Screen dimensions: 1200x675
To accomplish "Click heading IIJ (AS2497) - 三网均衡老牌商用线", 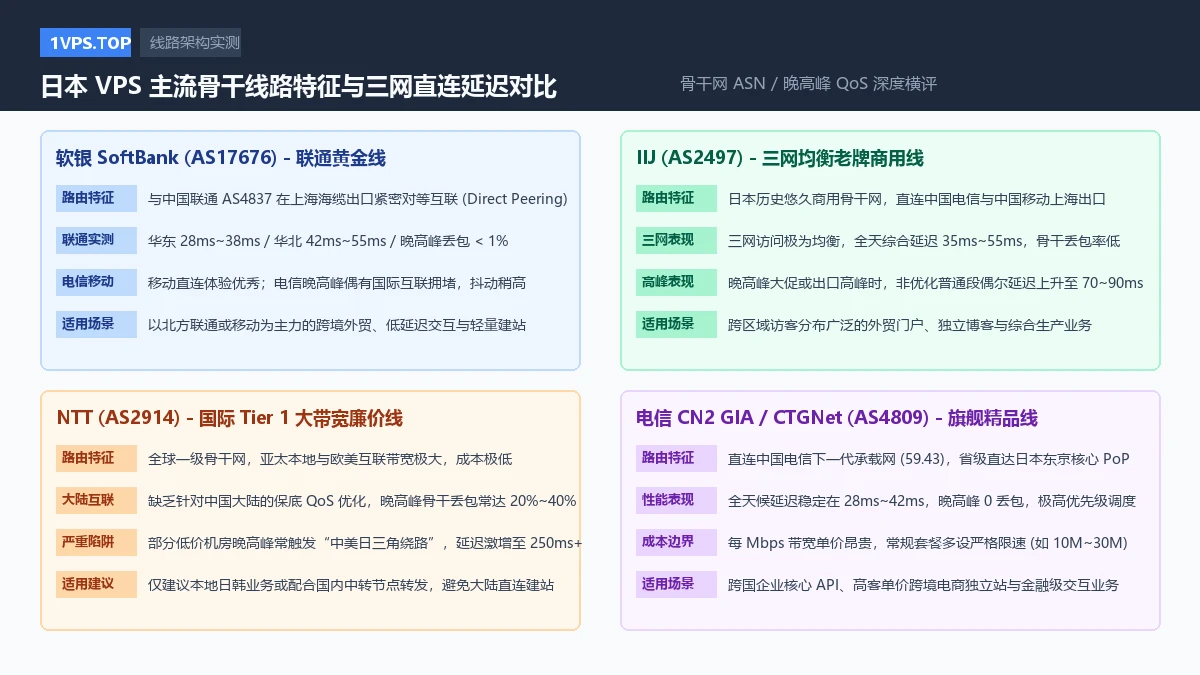I will pos(780,158).
